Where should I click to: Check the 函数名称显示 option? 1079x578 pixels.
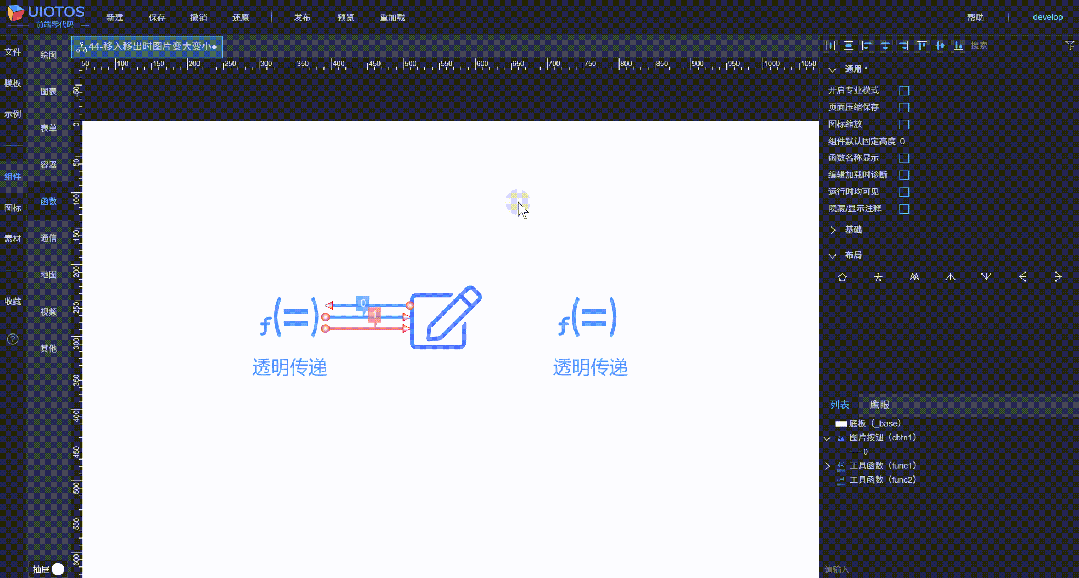click(x=904, y=158)
